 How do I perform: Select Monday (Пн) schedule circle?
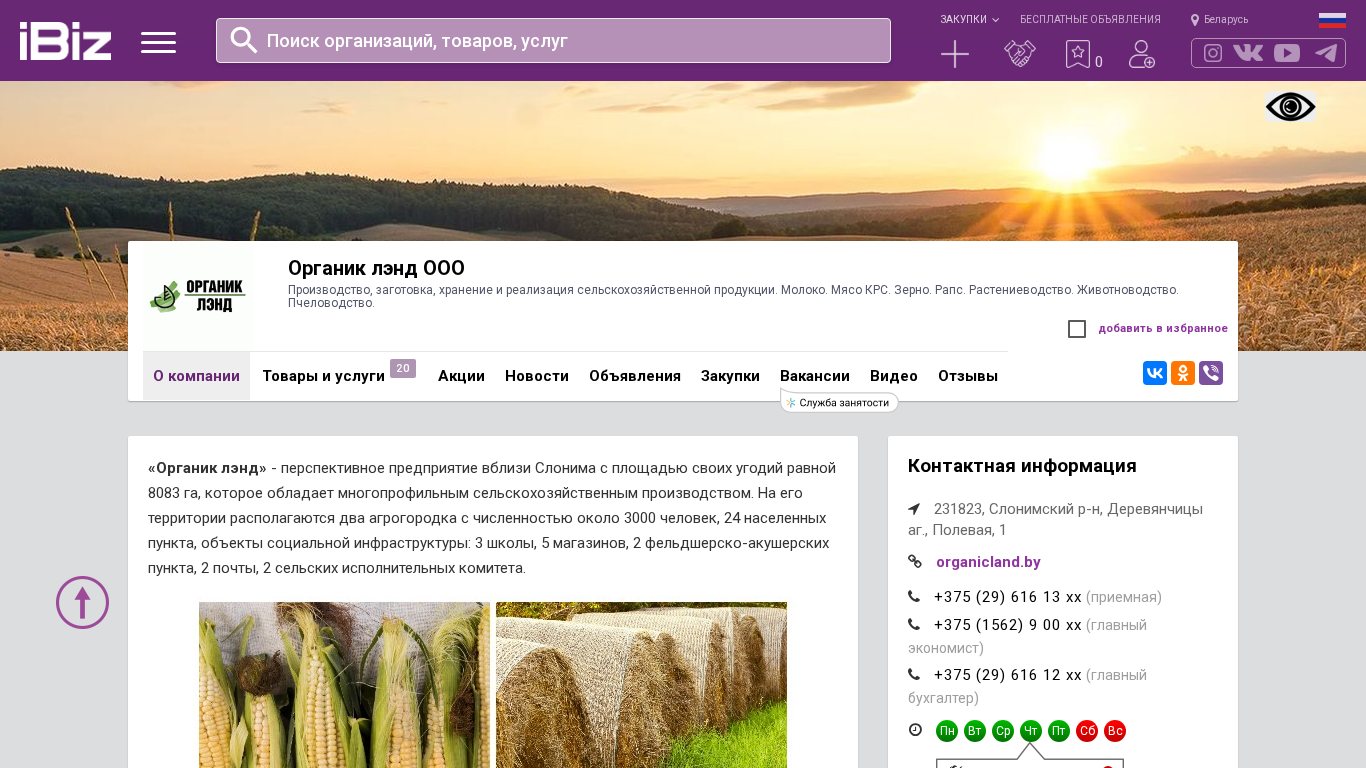click(947, 731)
